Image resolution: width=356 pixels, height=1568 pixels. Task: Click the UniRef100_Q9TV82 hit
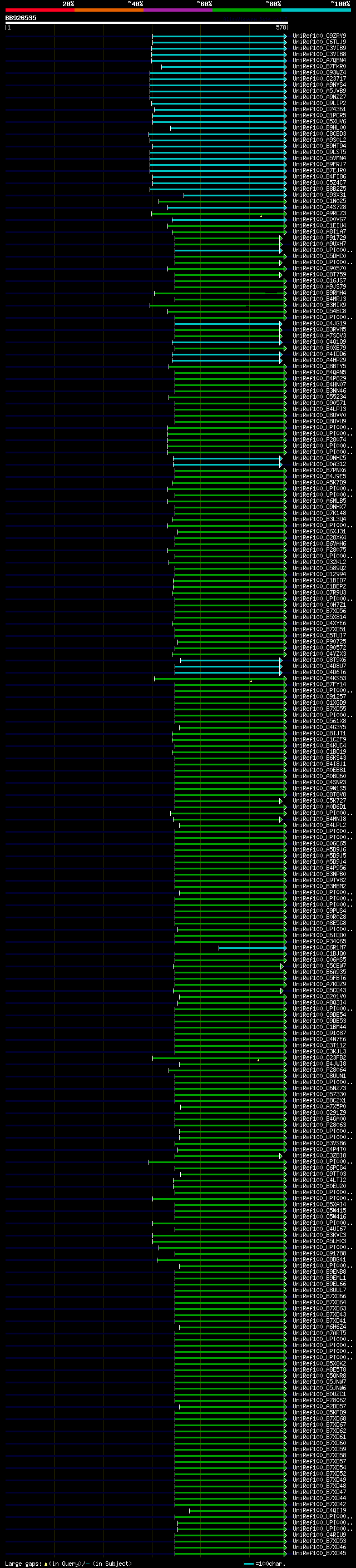[x=319, y=880]
